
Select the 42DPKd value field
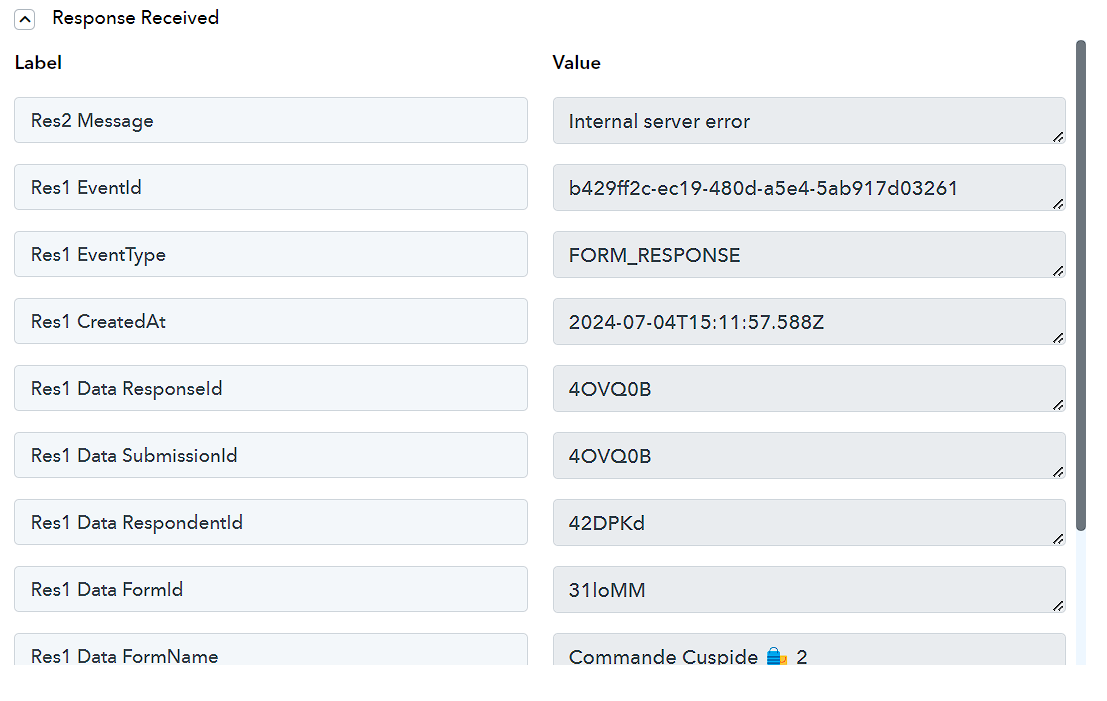(x=809, y=523)
